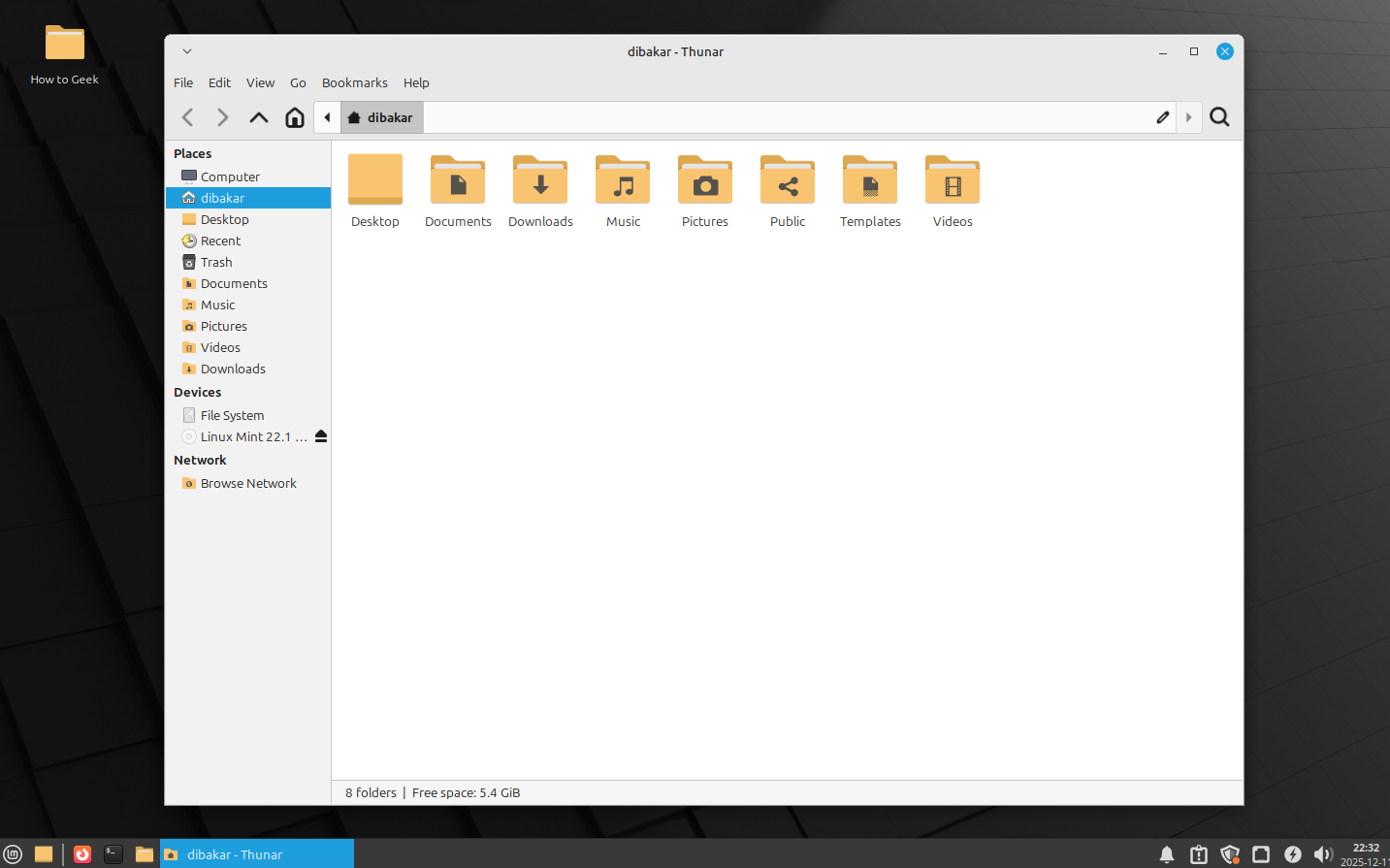Eject the Linux Mint 22.1 disc
The image size is (1390, 868).
pyautogui.click(x=320, y=436)
